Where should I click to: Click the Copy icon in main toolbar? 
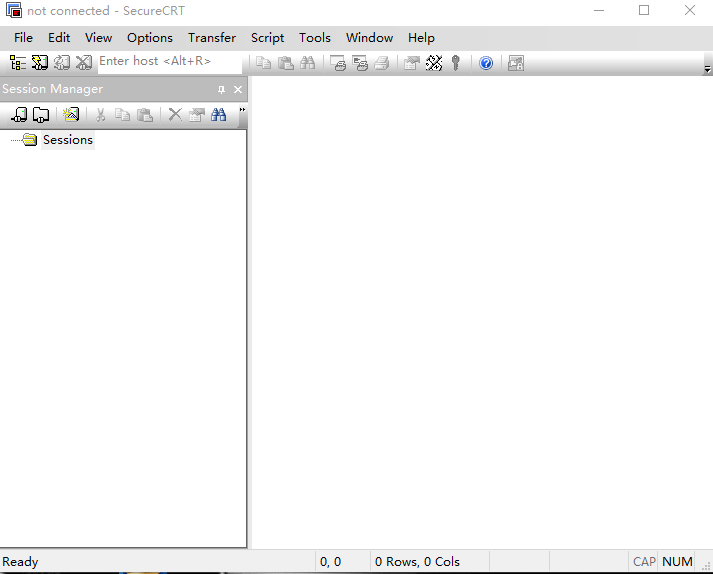tap(263, 63)
